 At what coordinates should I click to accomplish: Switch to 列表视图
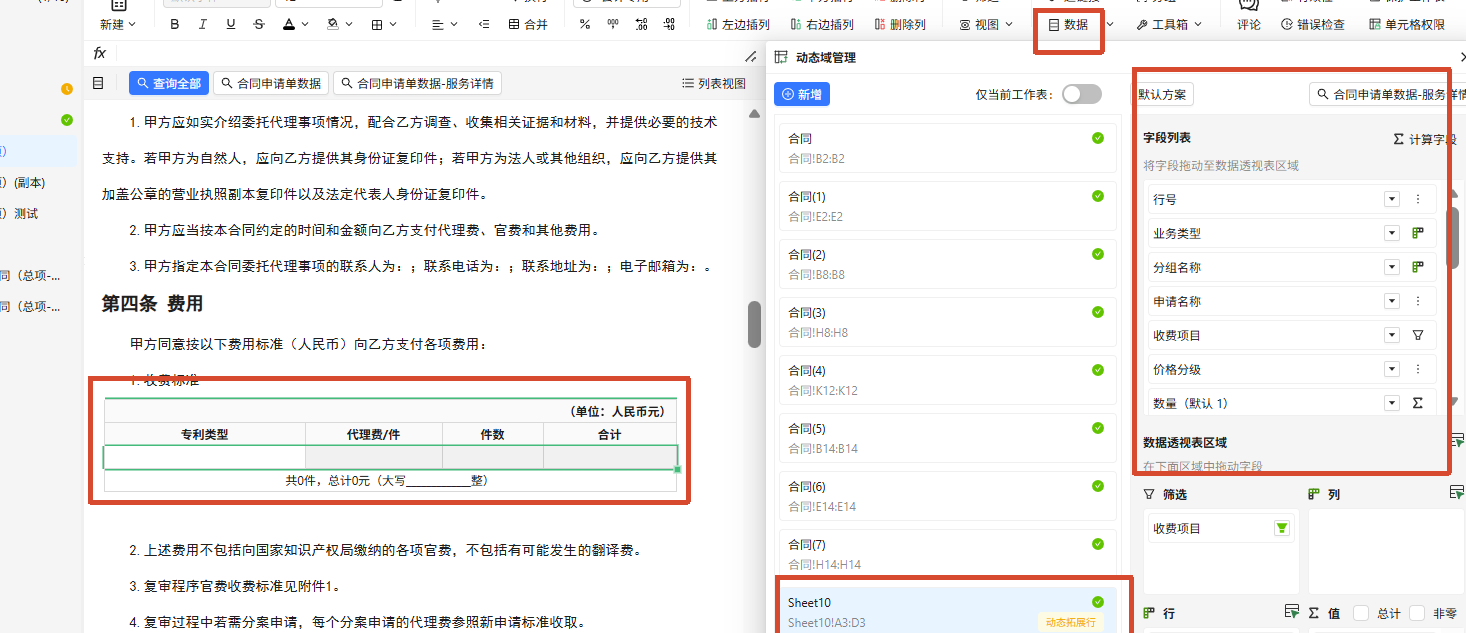click(x=713, y=84)
